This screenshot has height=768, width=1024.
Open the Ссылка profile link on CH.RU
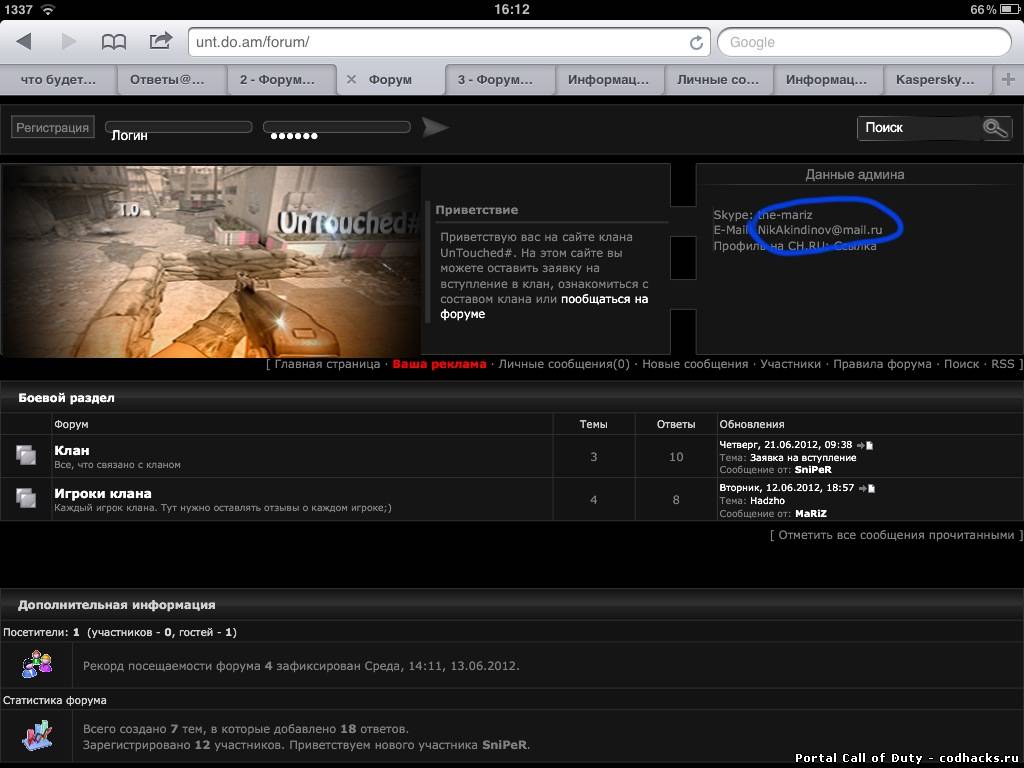[855, 246]
